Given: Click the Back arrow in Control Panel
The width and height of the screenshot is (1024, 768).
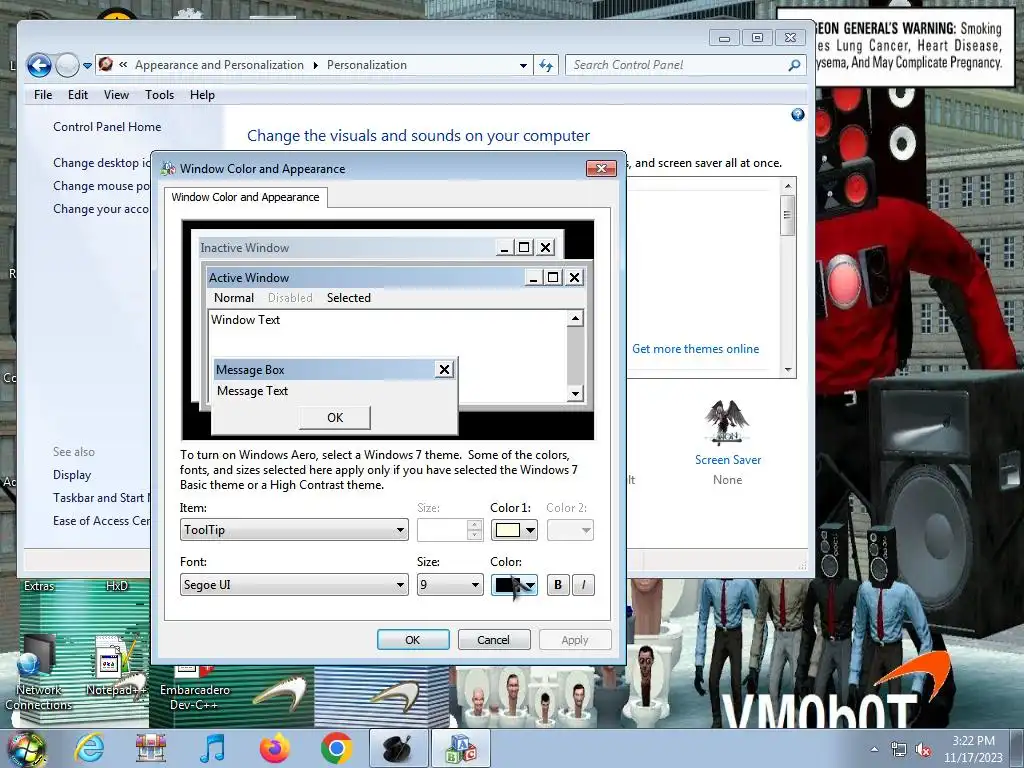Looking at the screenshot, I should [39, 65].
